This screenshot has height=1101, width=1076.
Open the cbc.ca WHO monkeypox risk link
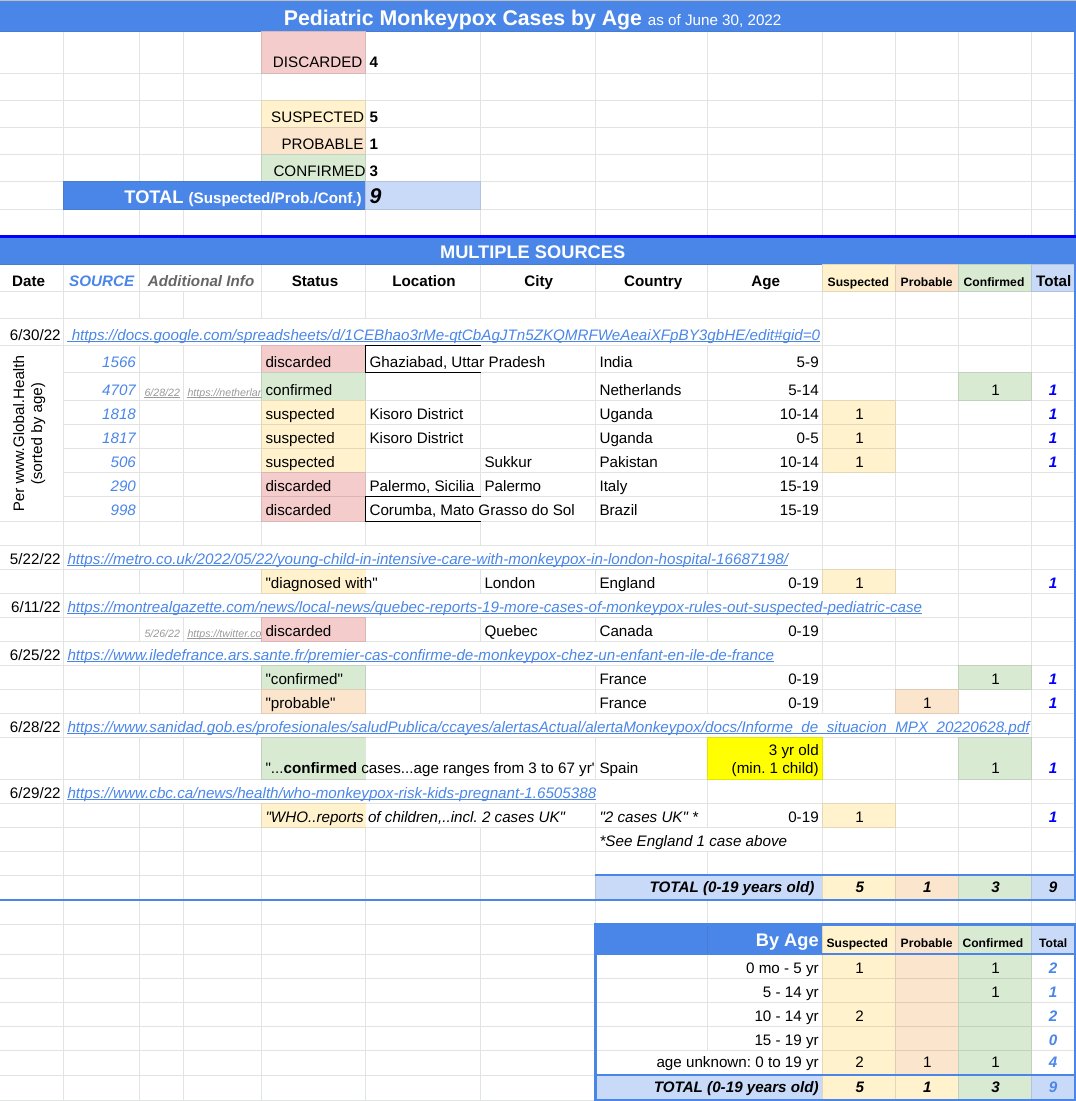tap(332, 793)
